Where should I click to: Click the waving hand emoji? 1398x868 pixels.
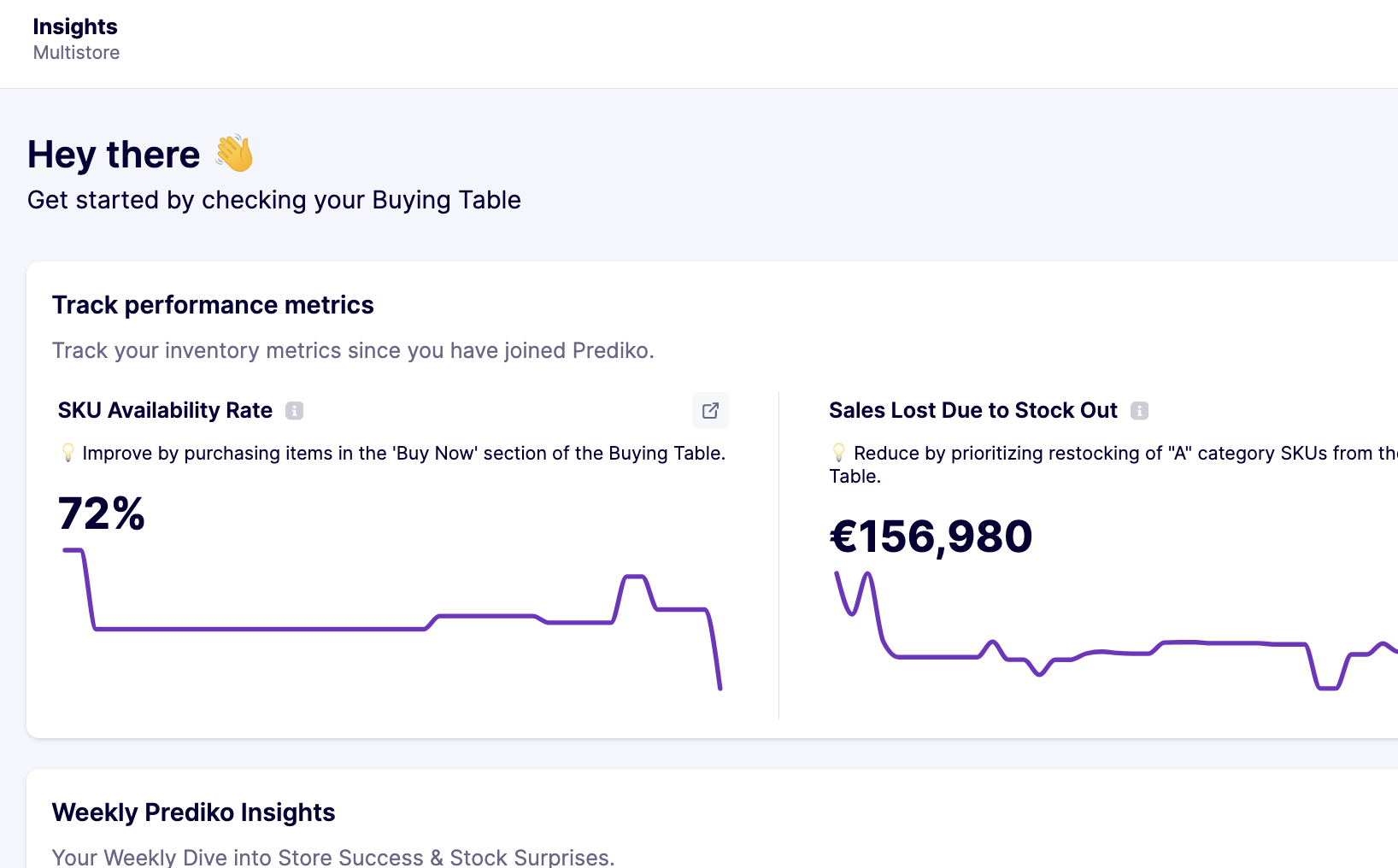(235, 154)
